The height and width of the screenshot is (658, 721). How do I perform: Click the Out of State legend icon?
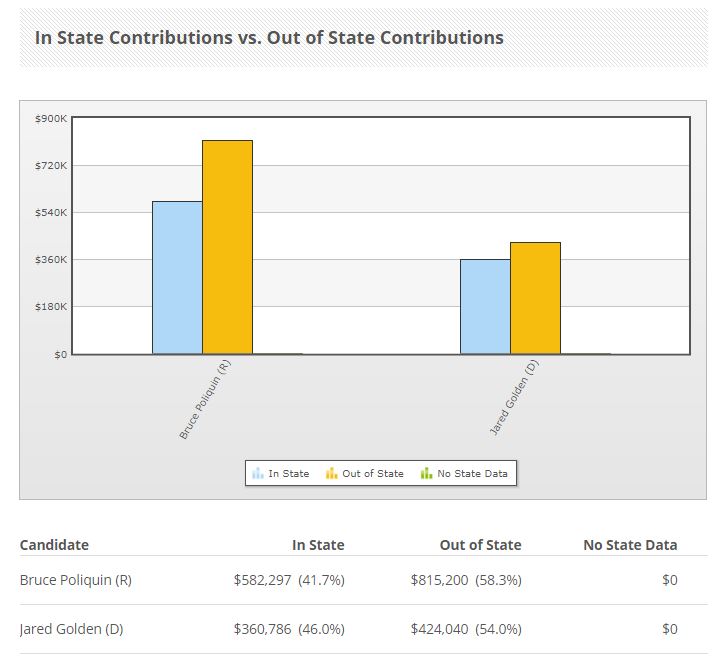click(332, 473)
